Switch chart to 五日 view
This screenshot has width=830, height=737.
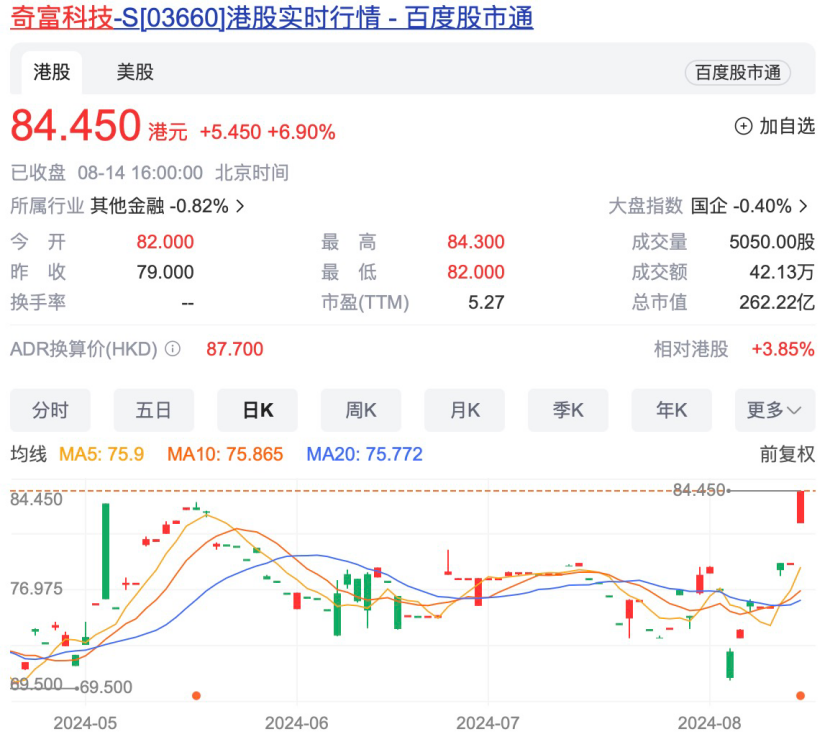pyautogui.click(x=154, y=410)
